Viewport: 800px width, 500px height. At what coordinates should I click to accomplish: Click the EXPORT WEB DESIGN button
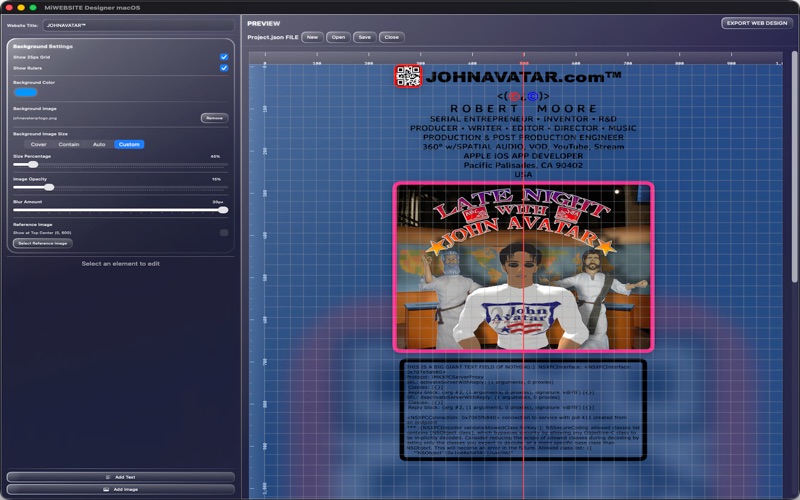(x=757, y=23)
